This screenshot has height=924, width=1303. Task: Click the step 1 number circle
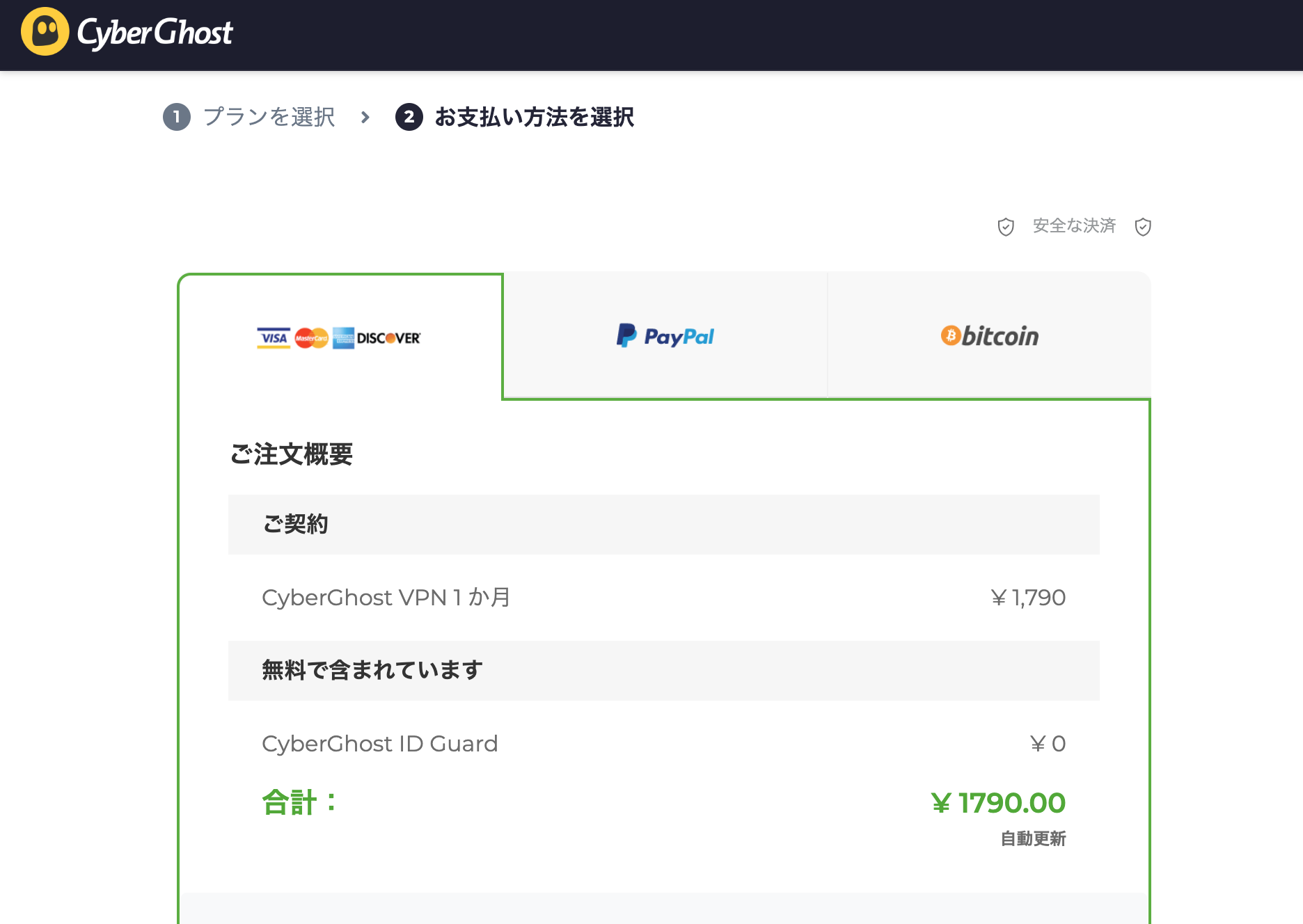177,117
